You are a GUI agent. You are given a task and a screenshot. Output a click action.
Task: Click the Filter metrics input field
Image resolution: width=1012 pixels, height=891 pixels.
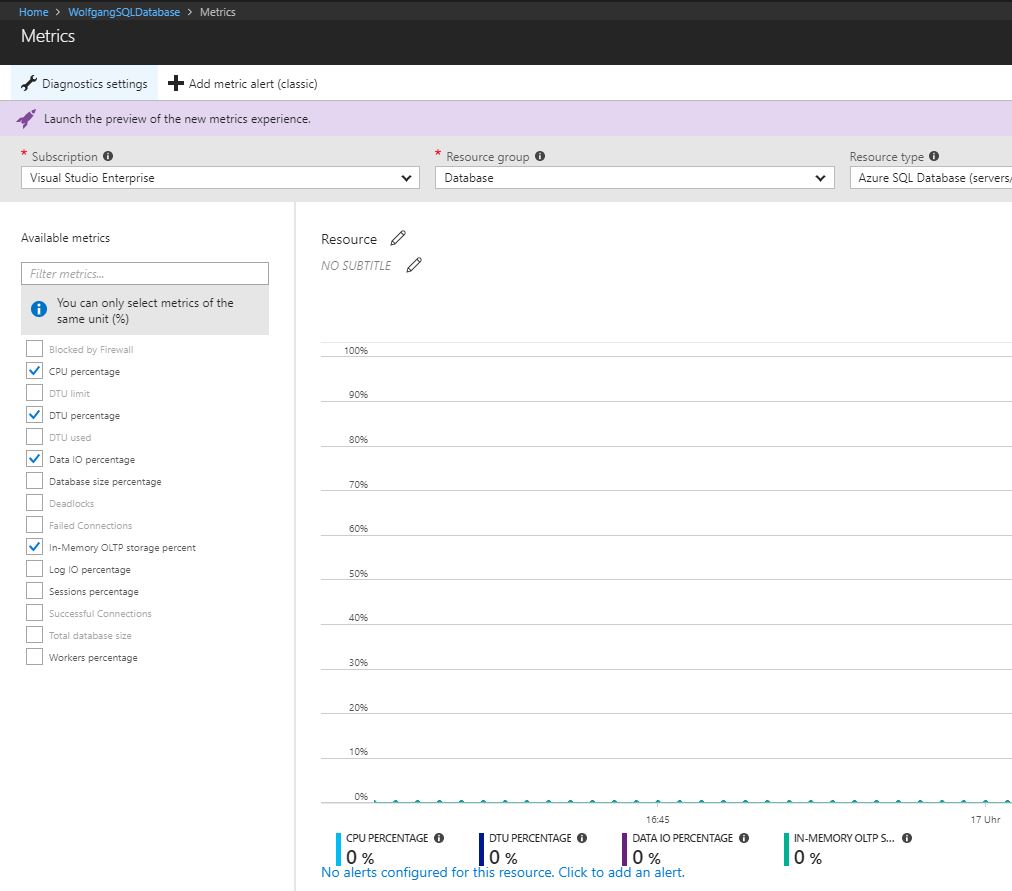pos(144,273)
